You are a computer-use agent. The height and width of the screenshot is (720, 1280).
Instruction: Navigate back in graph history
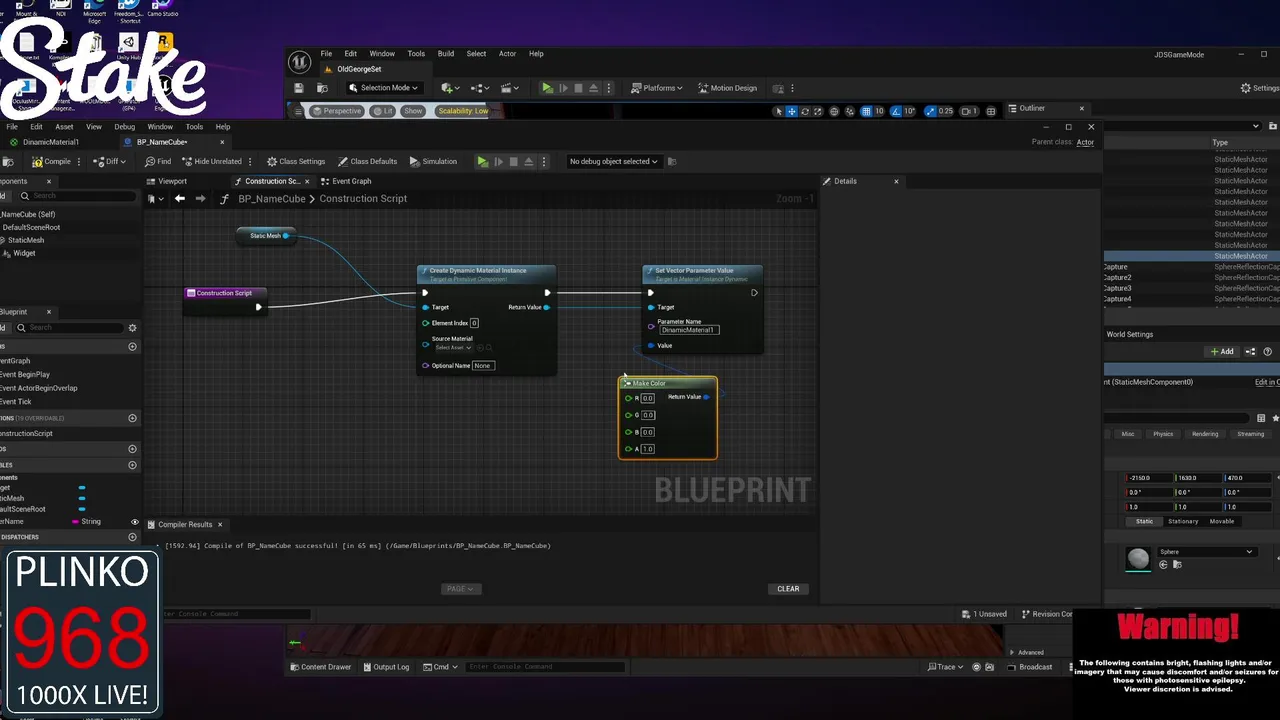[x=180, y=198]
